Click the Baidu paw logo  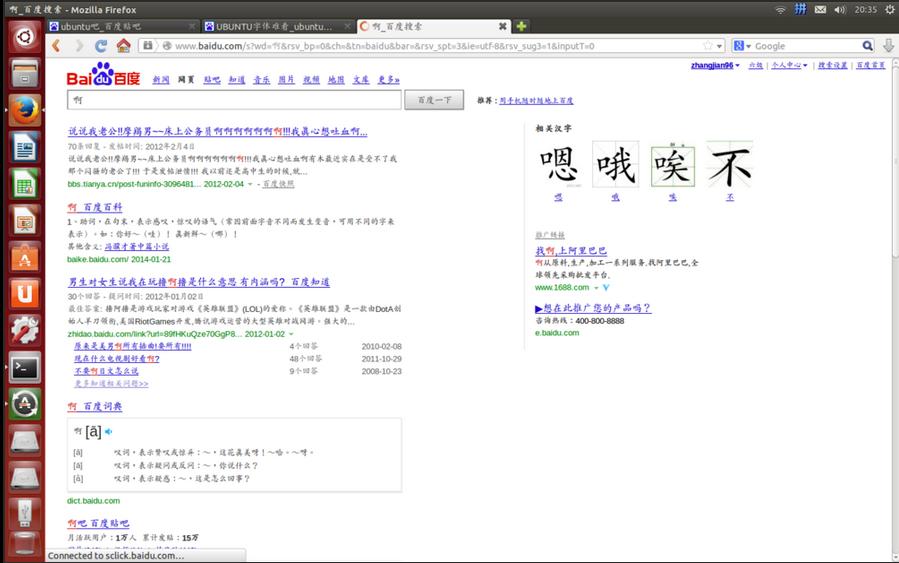click(103, 74)
